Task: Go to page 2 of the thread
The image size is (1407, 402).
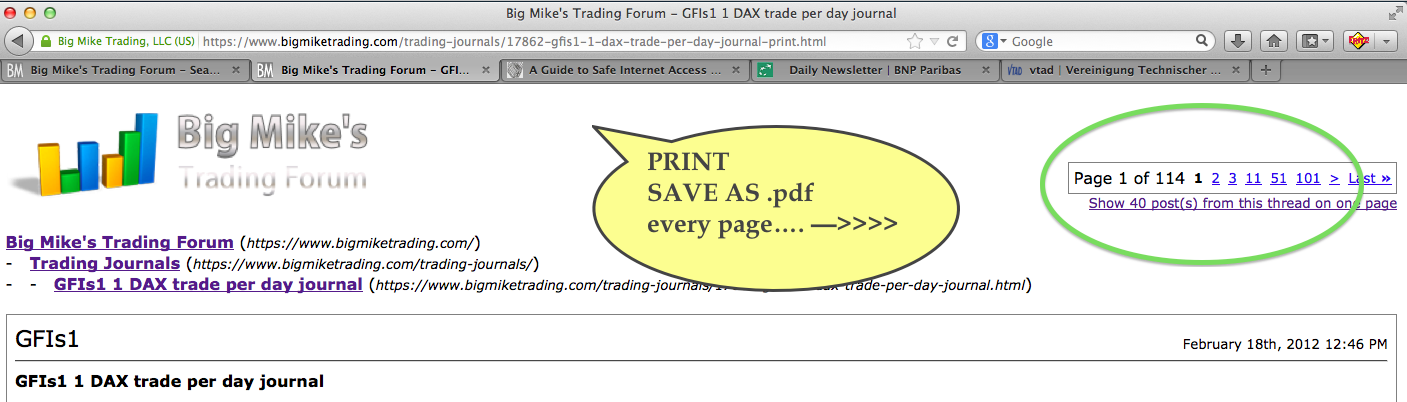Action: (x=1216, y=179)
